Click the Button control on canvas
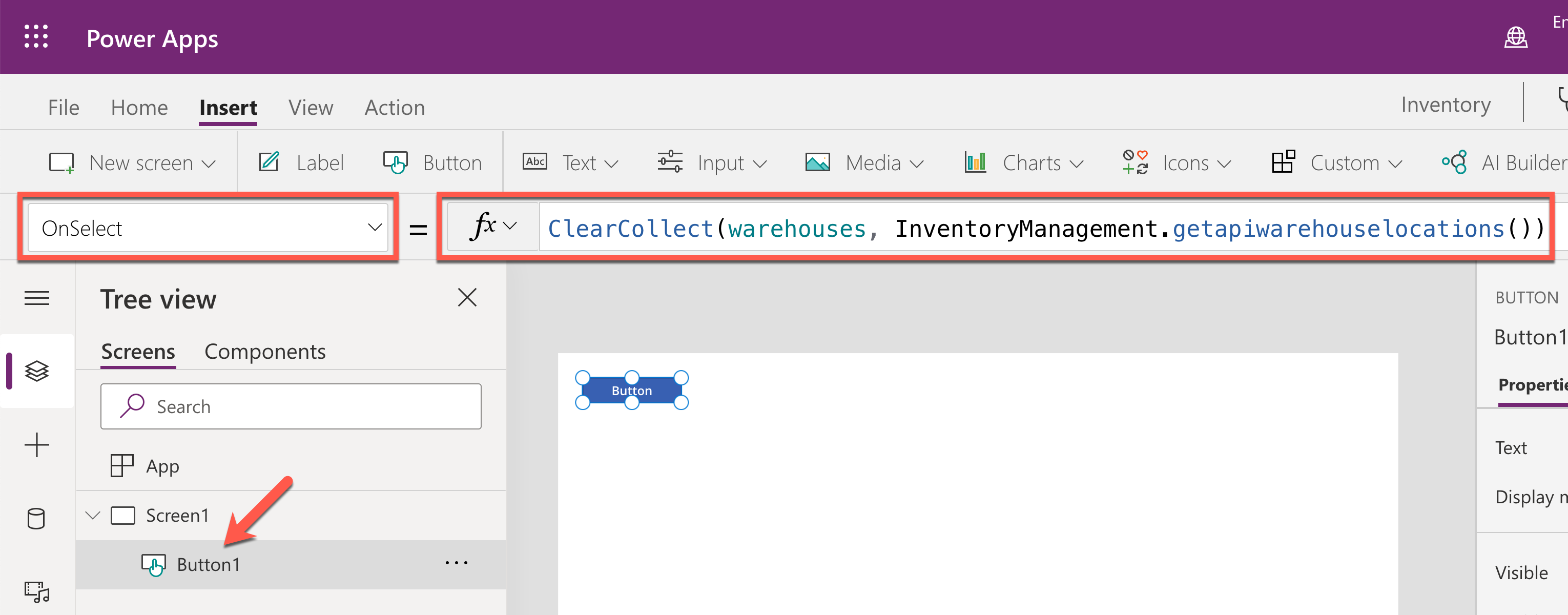The height and width of the screenshot is (615, 1568). click(632, 391)
